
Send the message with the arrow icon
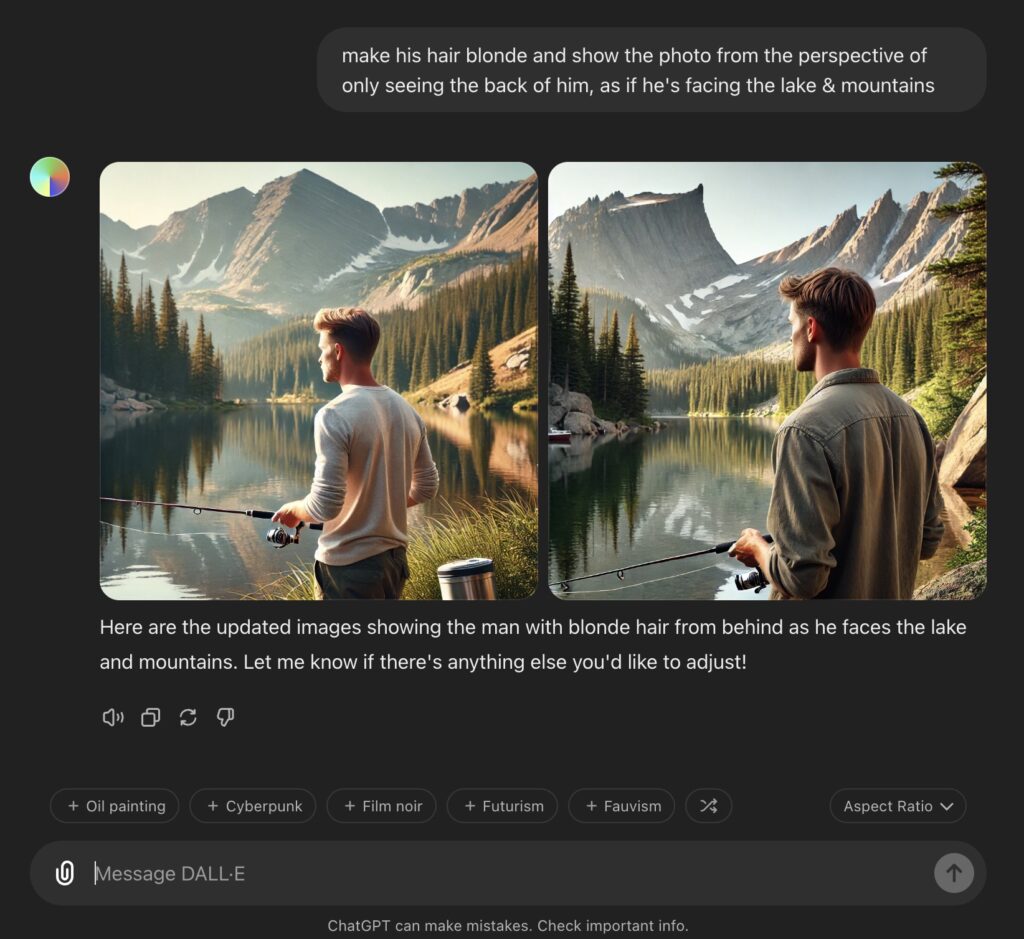(953, 873)
